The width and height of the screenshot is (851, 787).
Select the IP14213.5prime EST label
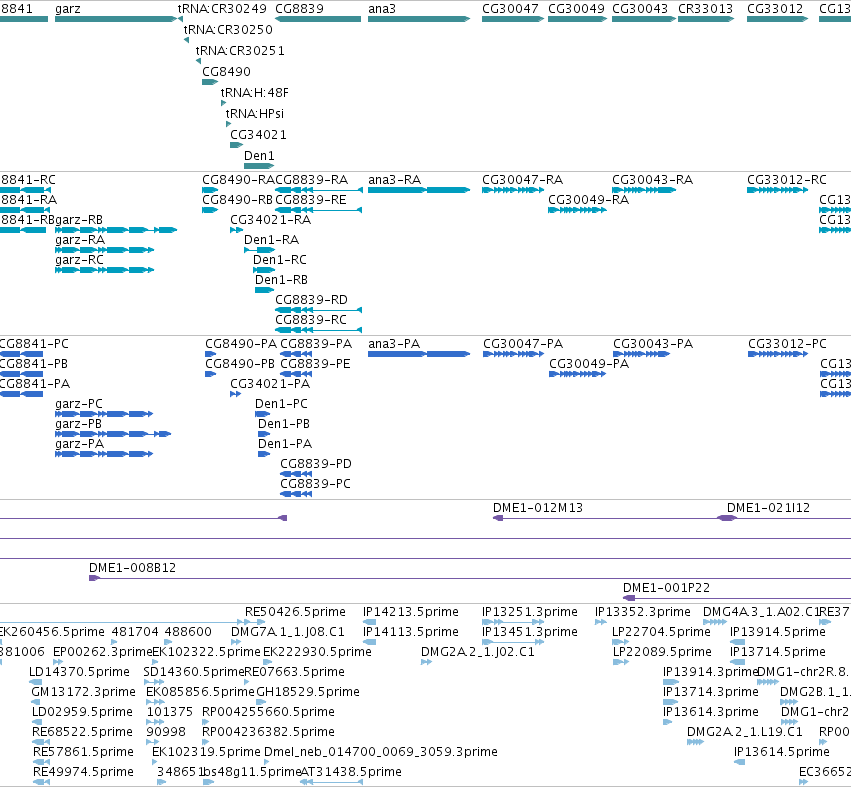[x=411, y=612]
